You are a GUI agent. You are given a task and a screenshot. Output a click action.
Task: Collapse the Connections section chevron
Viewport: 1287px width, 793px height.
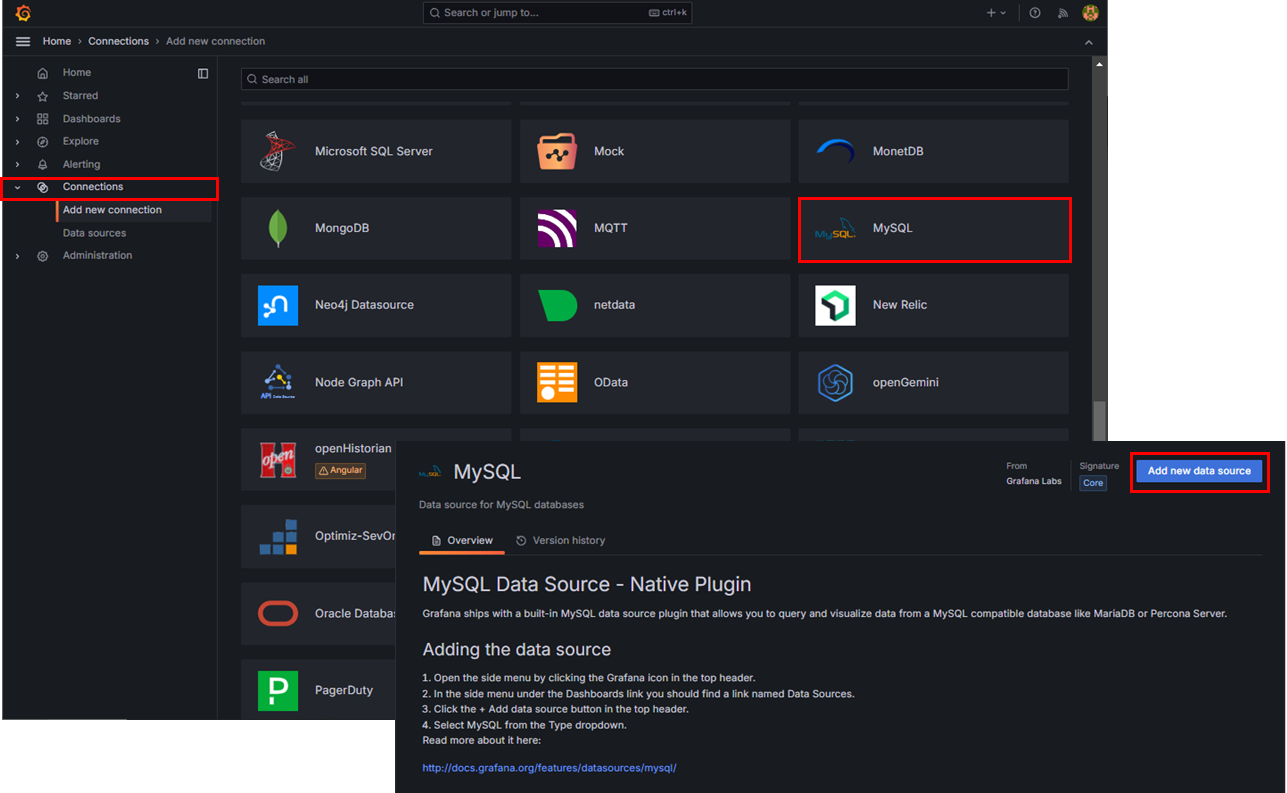(17, 187)
